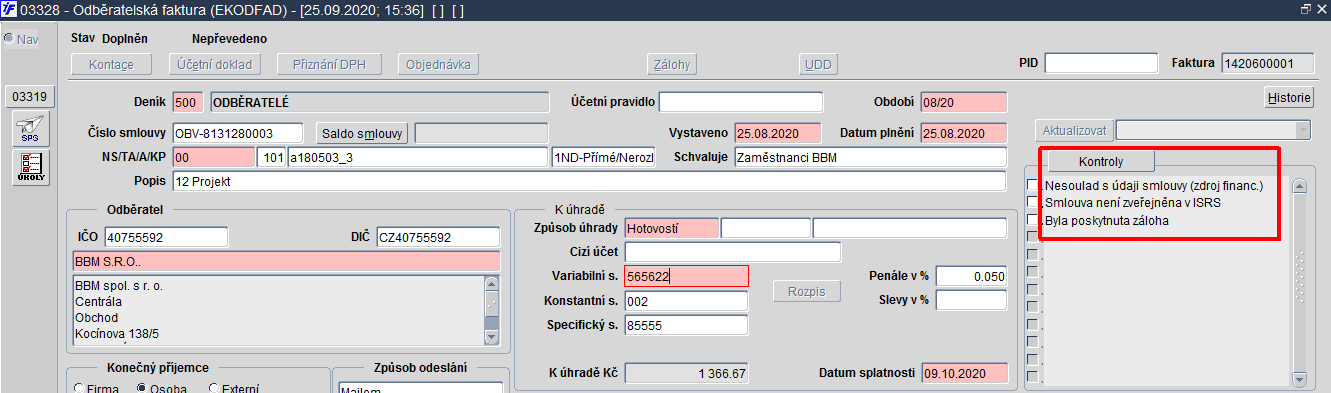
Task: Click the Variabilní s. field 565622
Action: pyautogui.click(x=686, y=276)
